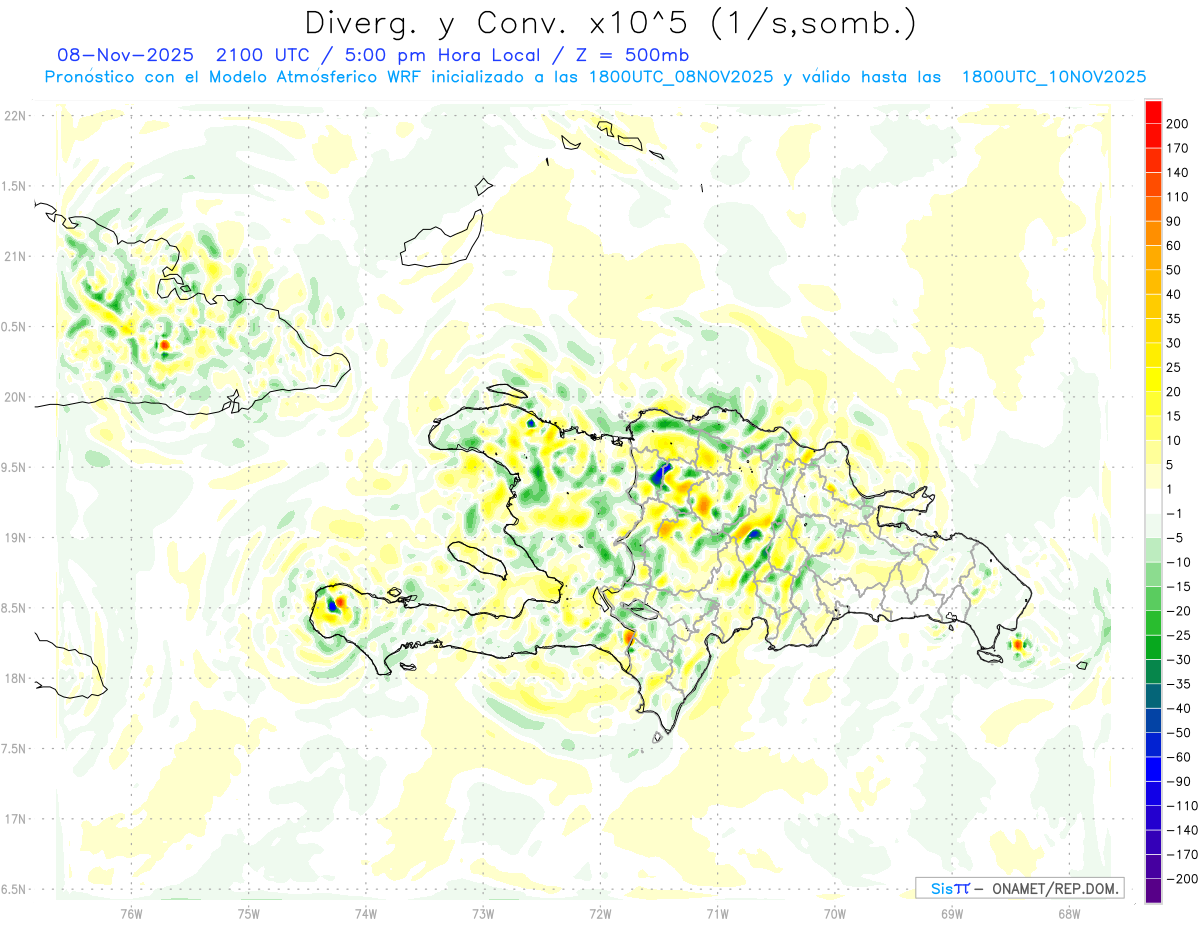Click the '19N' latitude label

pyautogui.click(x=14, y=537)
